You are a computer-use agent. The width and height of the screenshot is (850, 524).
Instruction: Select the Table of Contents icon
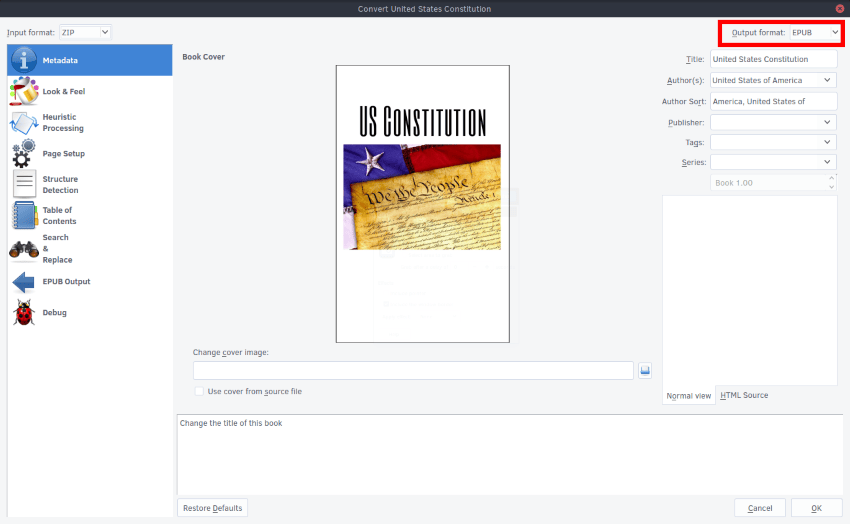pyautogui.click(x=24, y=216)
